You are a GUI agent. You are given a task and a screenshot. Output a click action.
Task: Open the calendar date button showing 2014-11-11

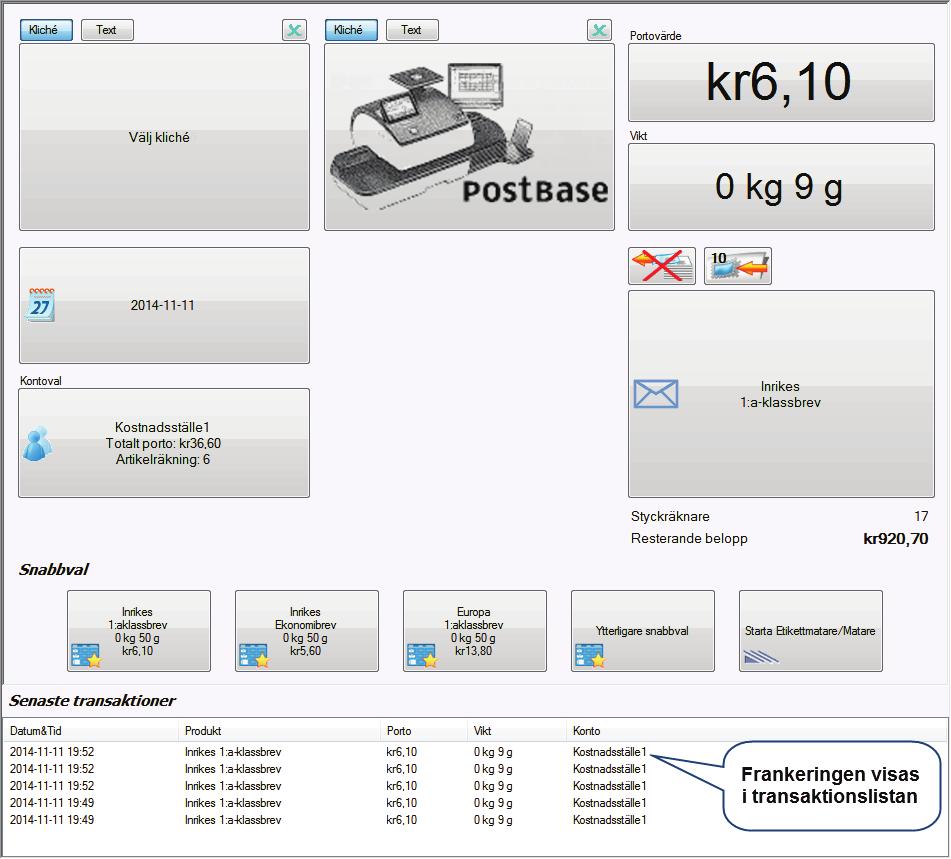tap(164, 305)
